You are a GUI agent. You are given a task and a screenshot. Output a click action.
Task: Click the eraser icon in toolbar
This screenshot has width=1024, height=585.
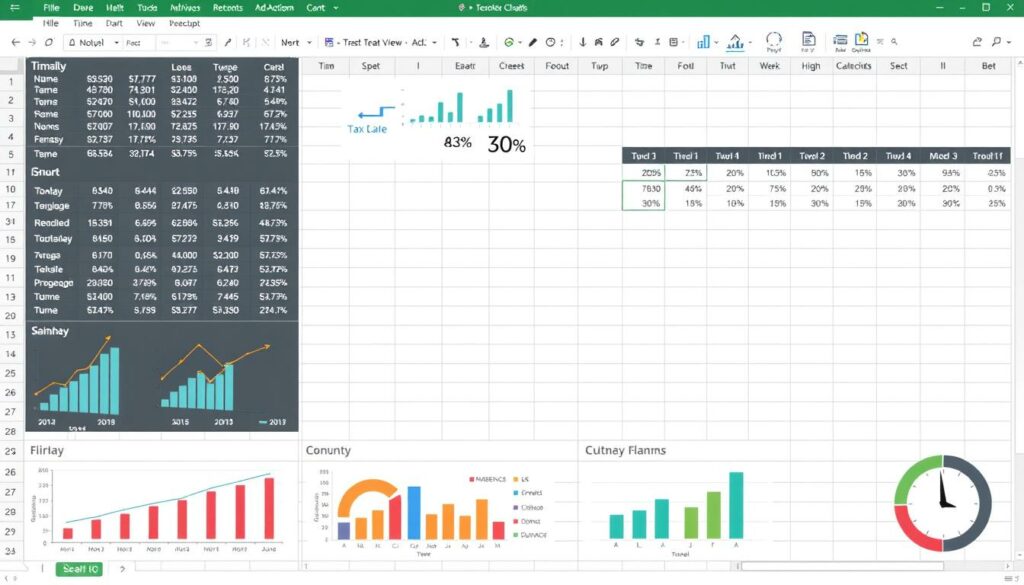tap(615, 42)
